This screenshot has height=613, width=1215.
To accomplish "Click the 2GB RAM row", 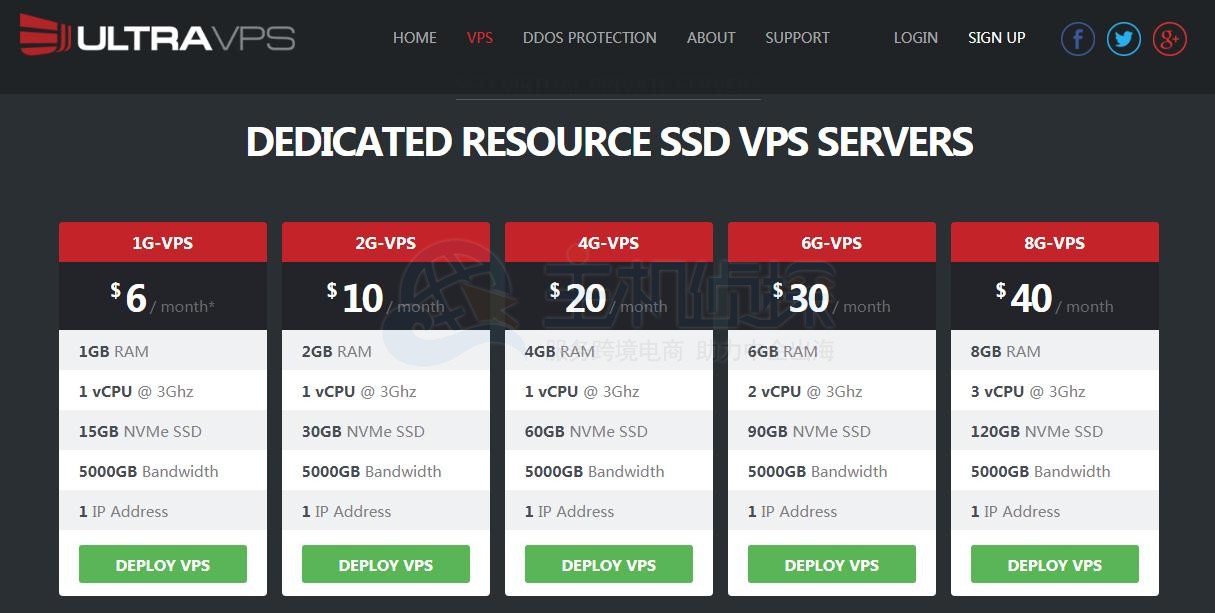I will click(x=386, y=351).
